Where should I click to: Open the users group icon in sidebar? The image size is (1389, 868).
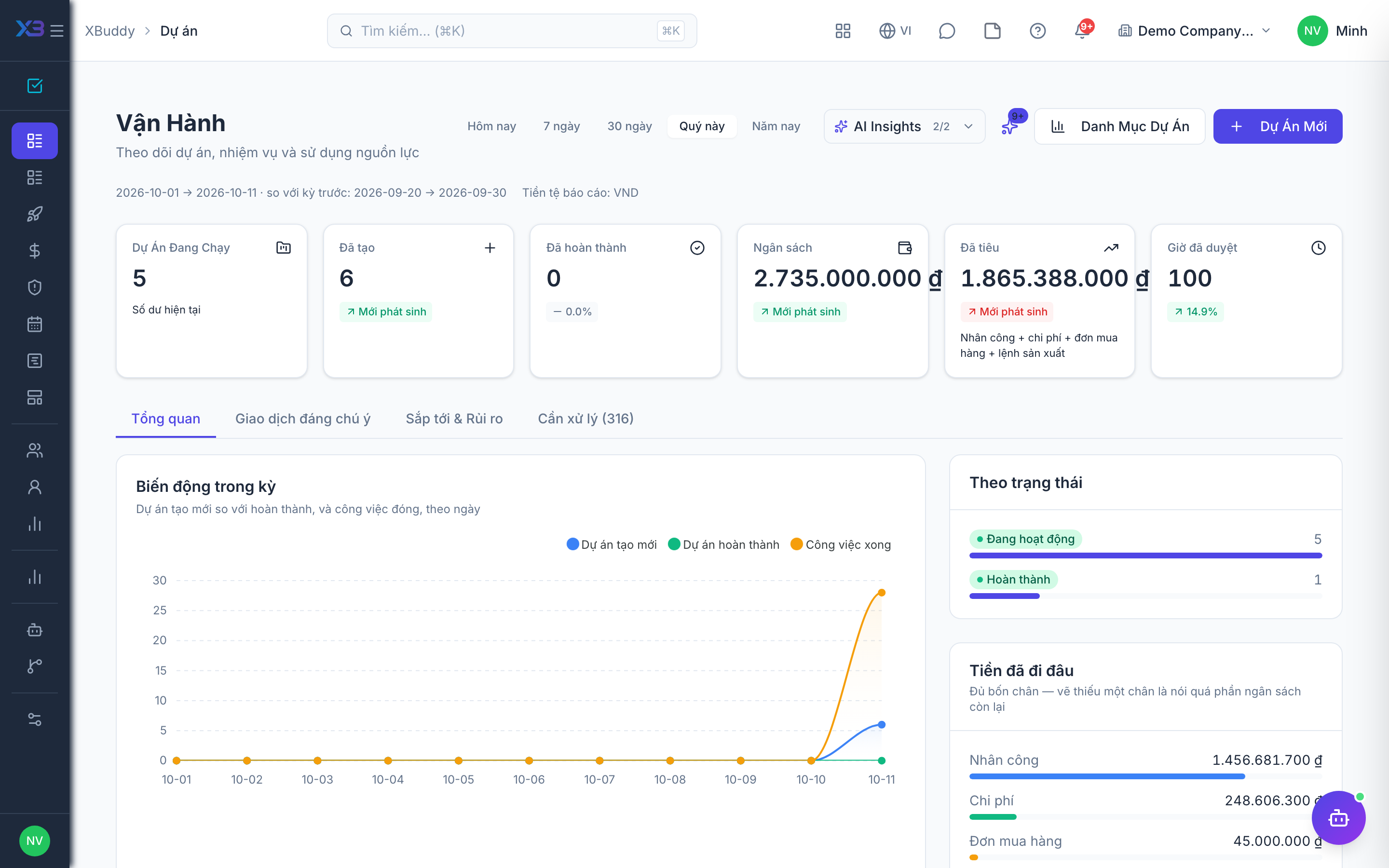pos(34,451)
